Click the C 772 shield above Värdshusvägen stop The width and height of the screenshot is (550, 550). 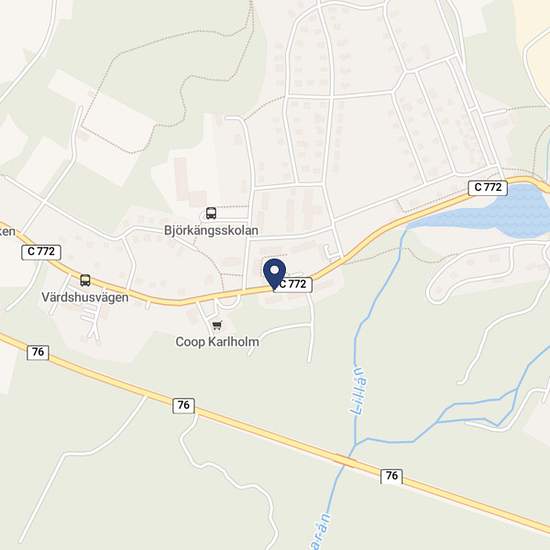41,252
